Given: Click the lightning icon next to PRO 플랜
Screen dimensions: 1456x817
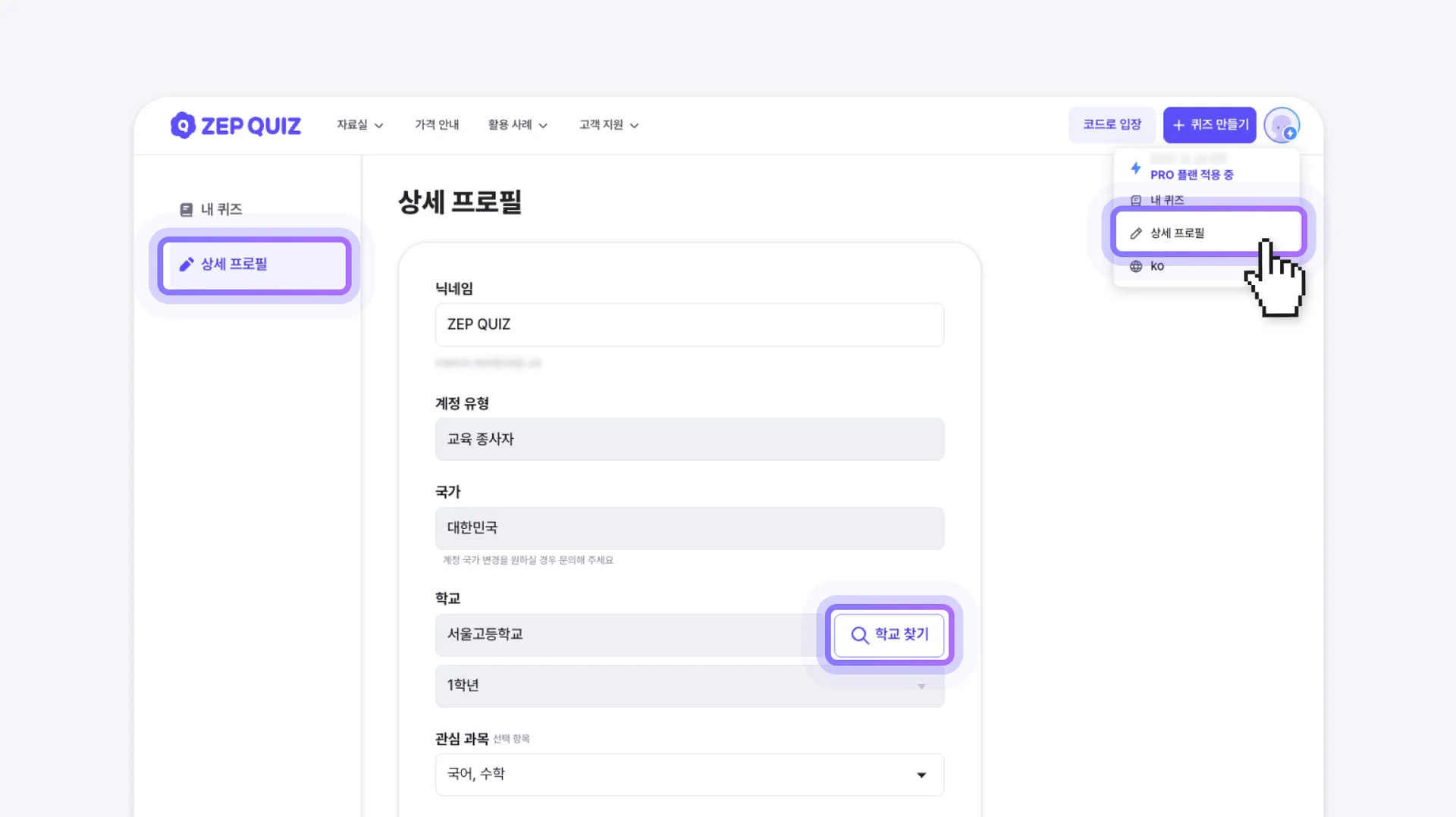Looking at the screenshot, I should point(1135,168).
